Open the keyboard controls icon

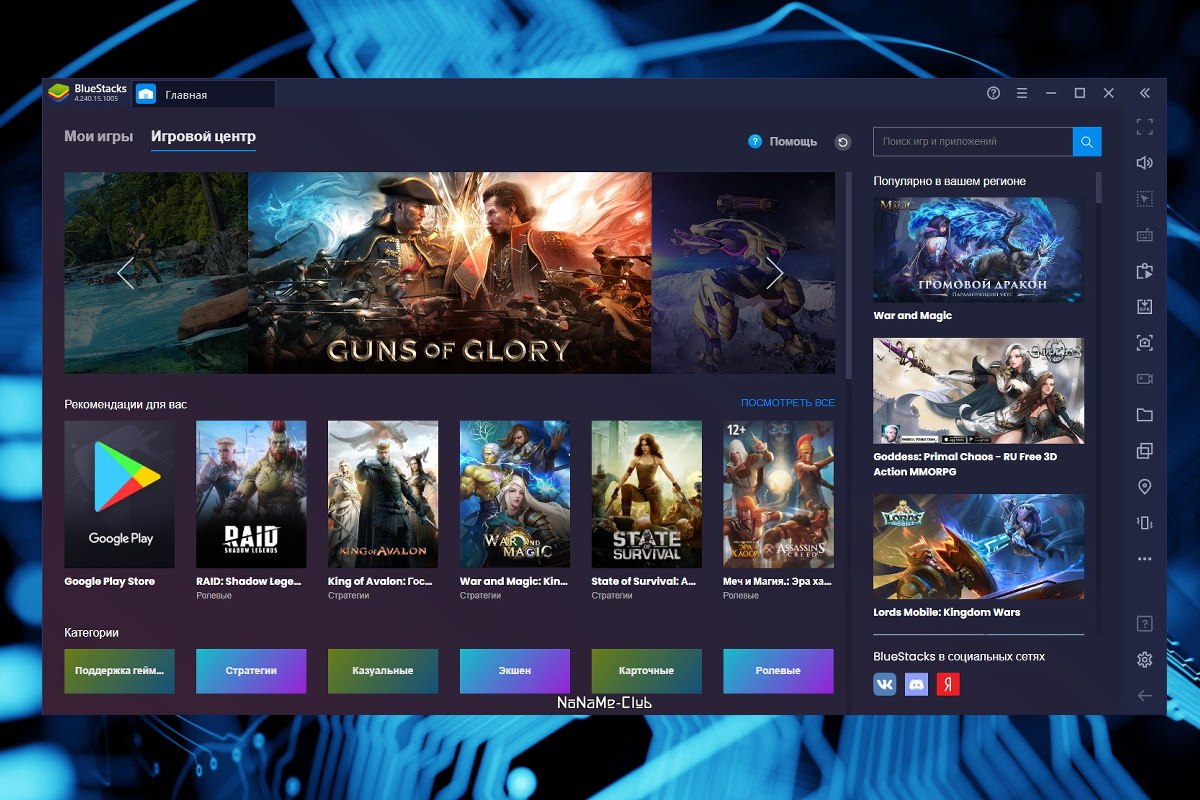click(1145, 235)
